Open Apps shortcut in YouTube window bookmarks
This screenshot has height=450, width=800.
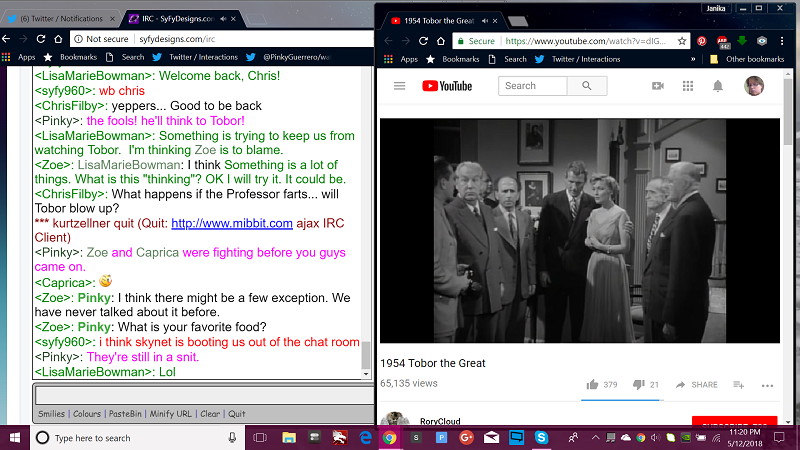(402, 59)
